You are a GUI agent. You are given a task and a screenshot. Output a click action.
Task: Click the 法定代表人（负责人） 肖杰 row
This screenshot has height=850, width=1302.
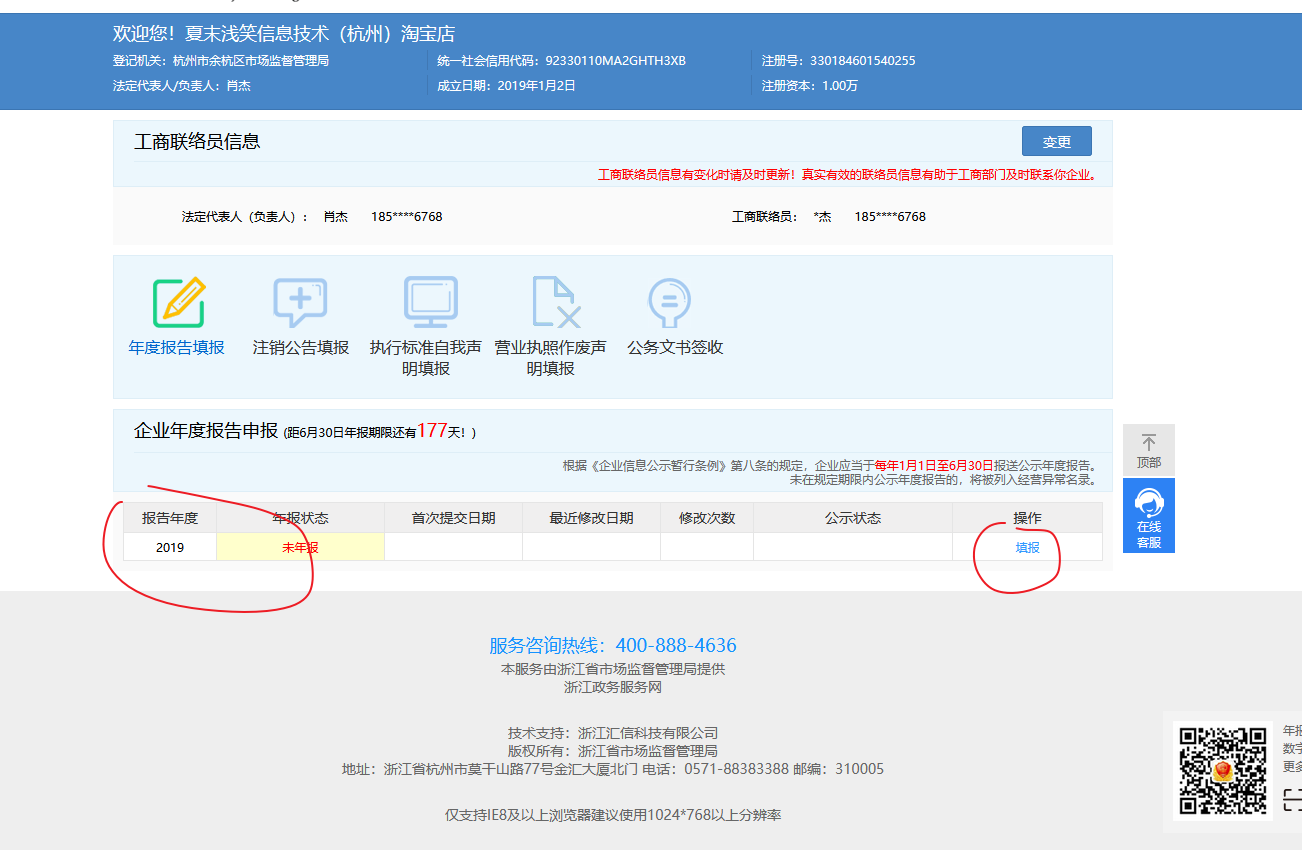pos(312,216)
